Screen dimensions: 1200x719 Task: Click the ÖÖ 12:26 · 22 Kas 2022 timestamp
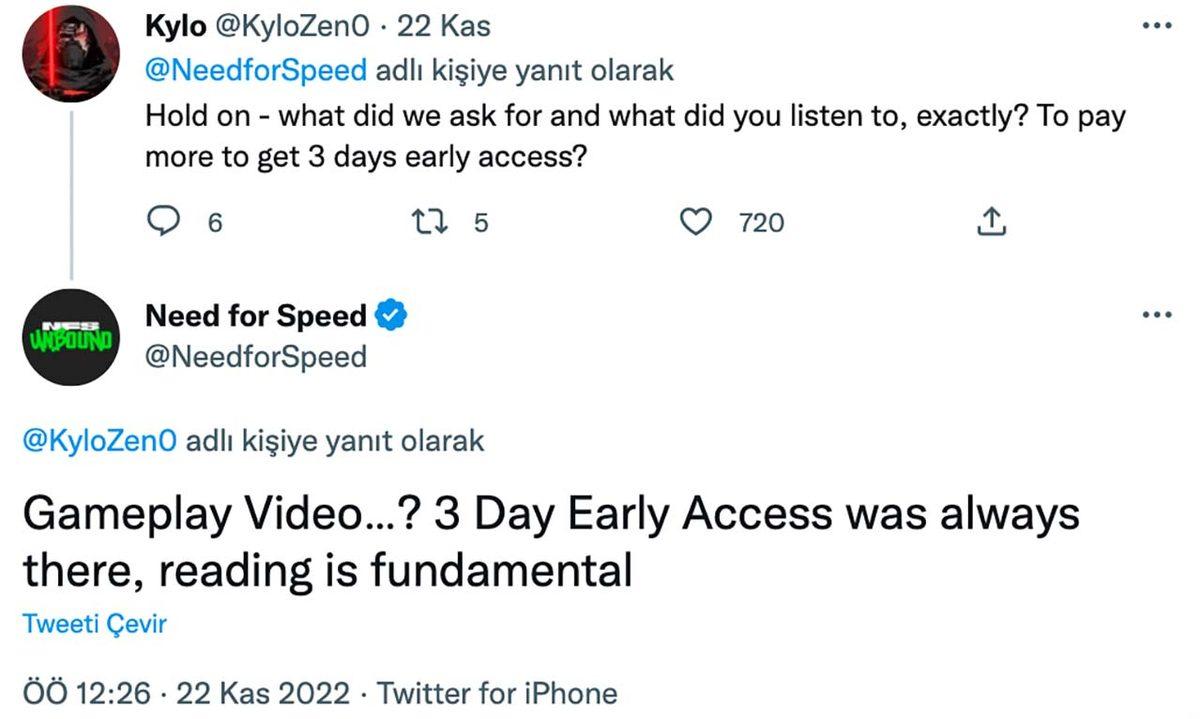(185, 693)
